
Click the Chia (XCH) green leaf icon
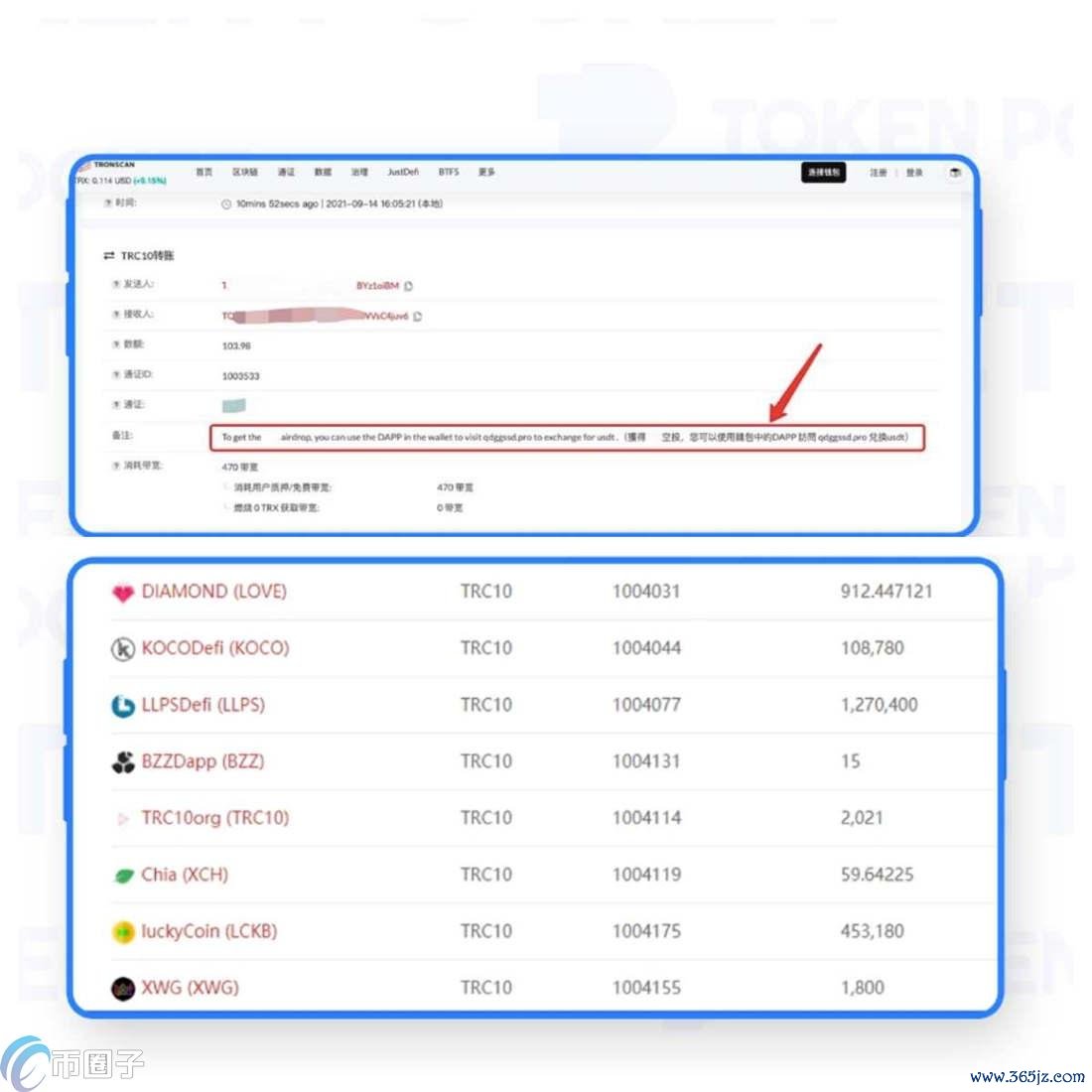pyautogui.click(x=123, y=876)
